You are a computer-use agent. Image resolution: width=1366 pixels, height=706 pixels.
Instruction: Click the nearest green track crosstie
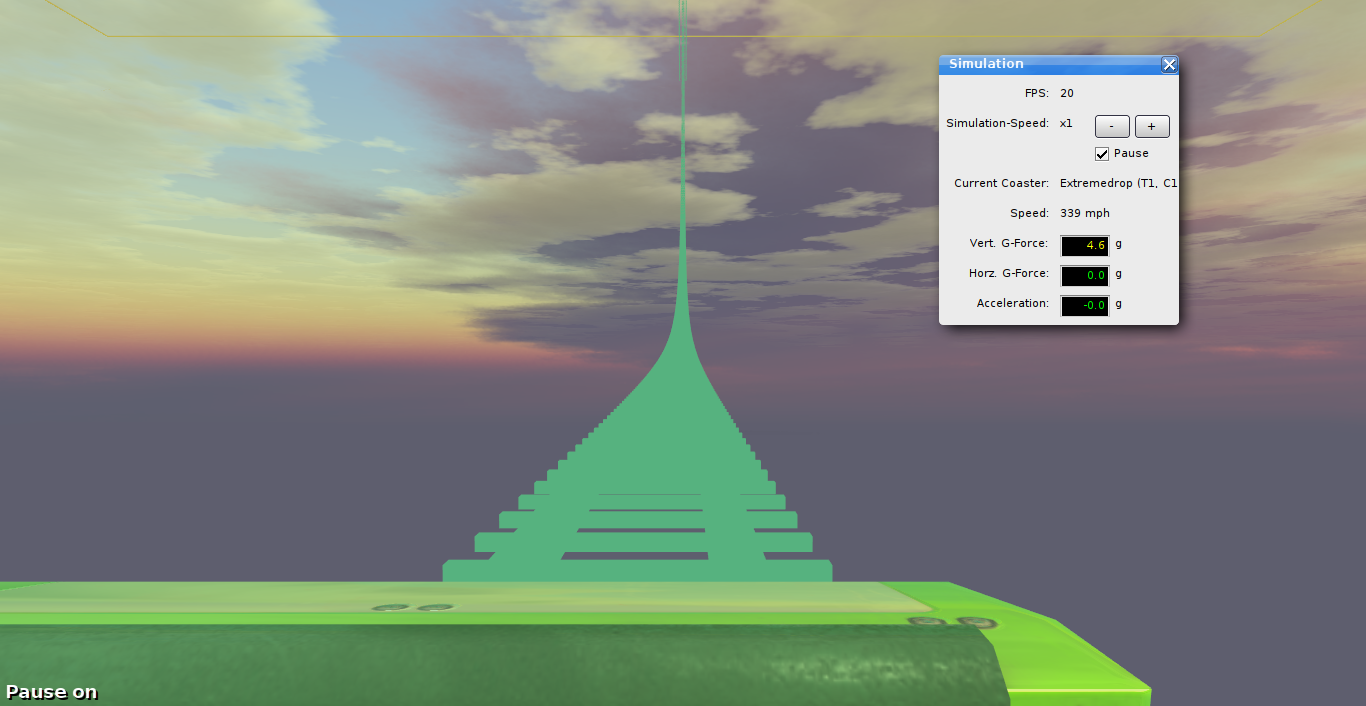tap(637, 571)
